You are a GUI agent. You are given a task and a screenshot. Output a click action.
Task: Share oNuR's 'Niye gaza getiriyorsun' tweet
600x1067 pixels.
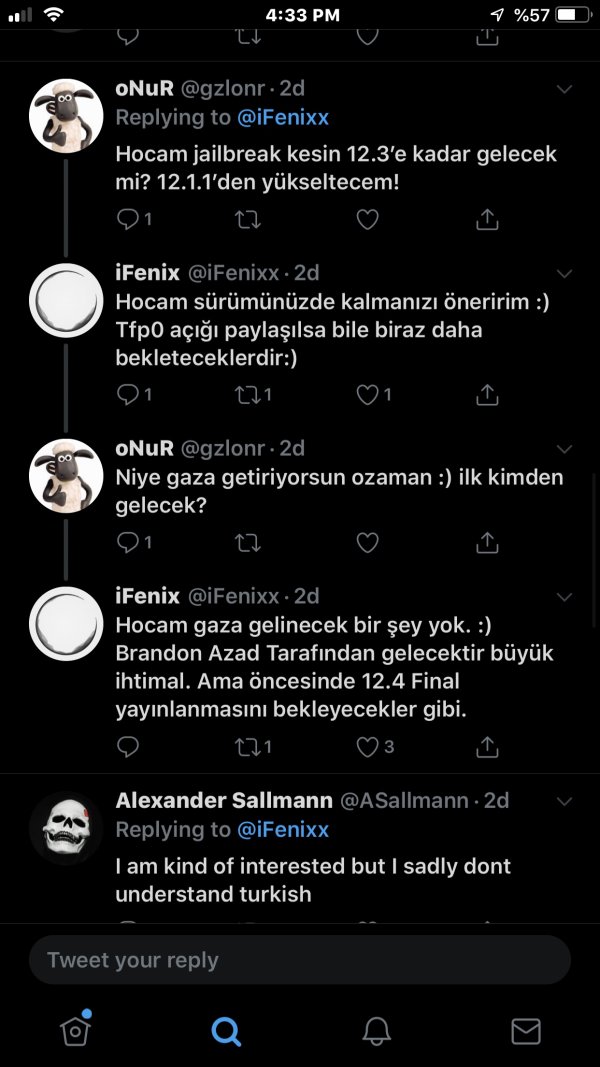pyautogui.click(x=487, y=542)
